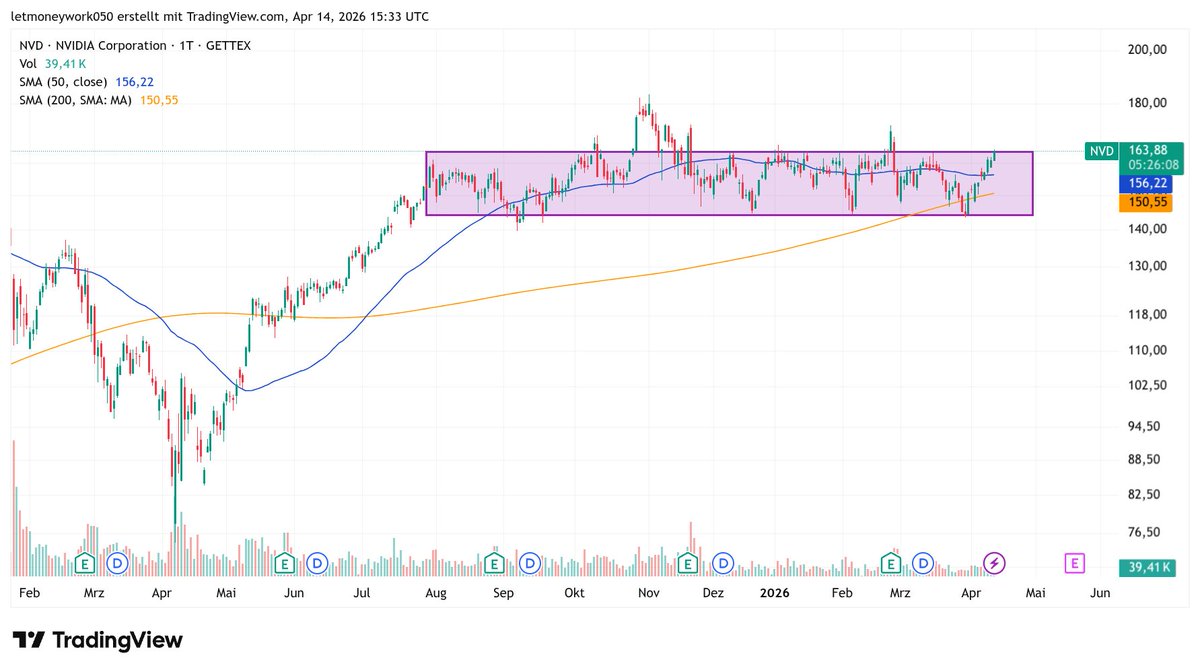The width and height of the screenshot is (1200, 672).
Task: Open the dividend D marker beside the Sep label
Action: pyautogui.click(x=528, y=564)
